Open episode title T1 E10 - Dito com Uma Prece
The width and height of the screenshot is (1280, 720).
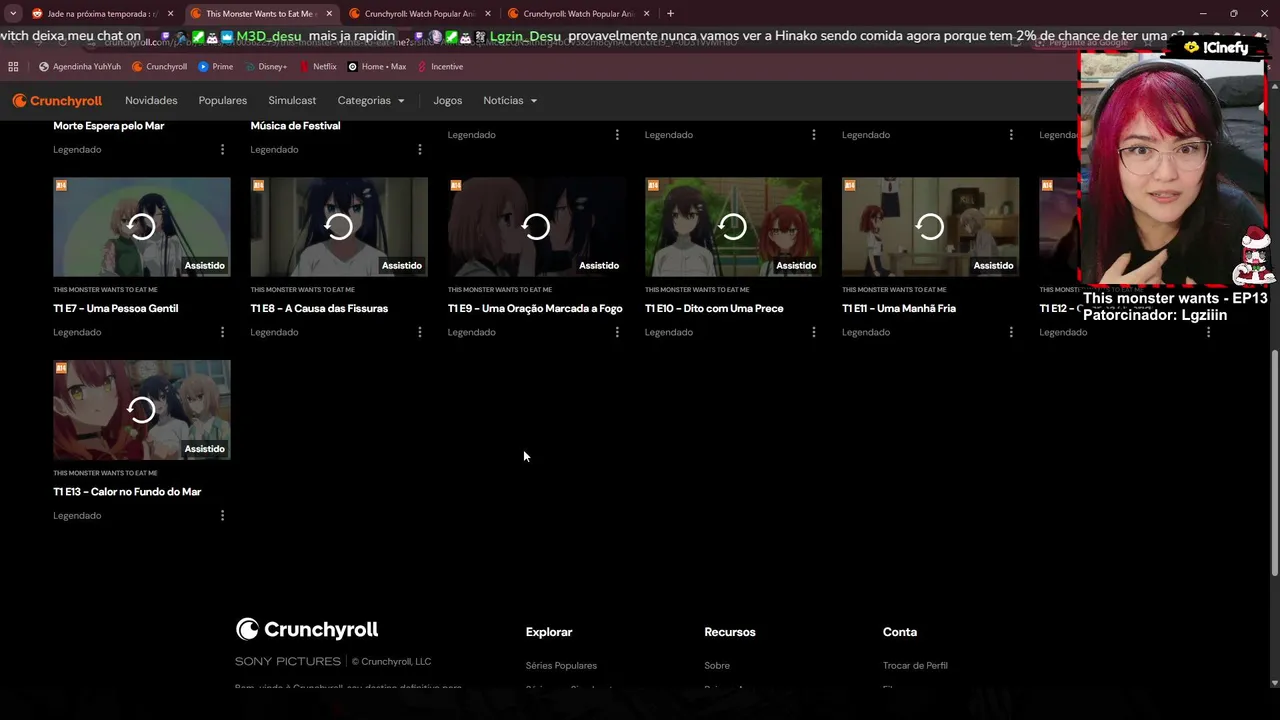pyautogui.click(x=714, y=309)
